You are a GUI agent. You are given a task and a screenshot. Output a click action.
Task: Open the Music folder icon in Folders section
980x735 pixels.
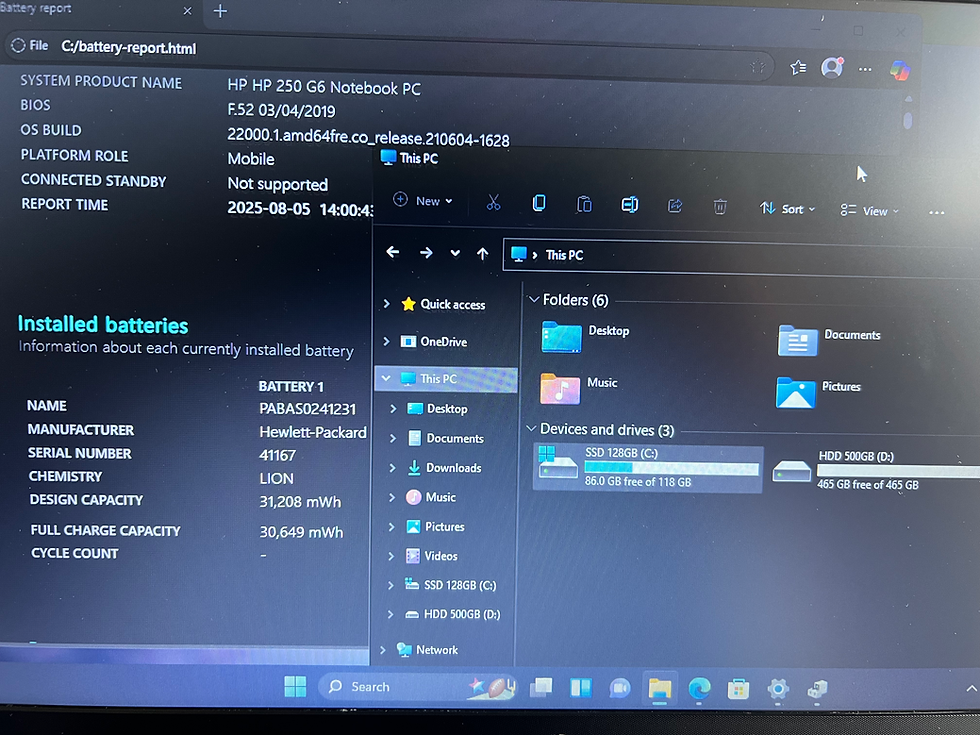(559, 388)
